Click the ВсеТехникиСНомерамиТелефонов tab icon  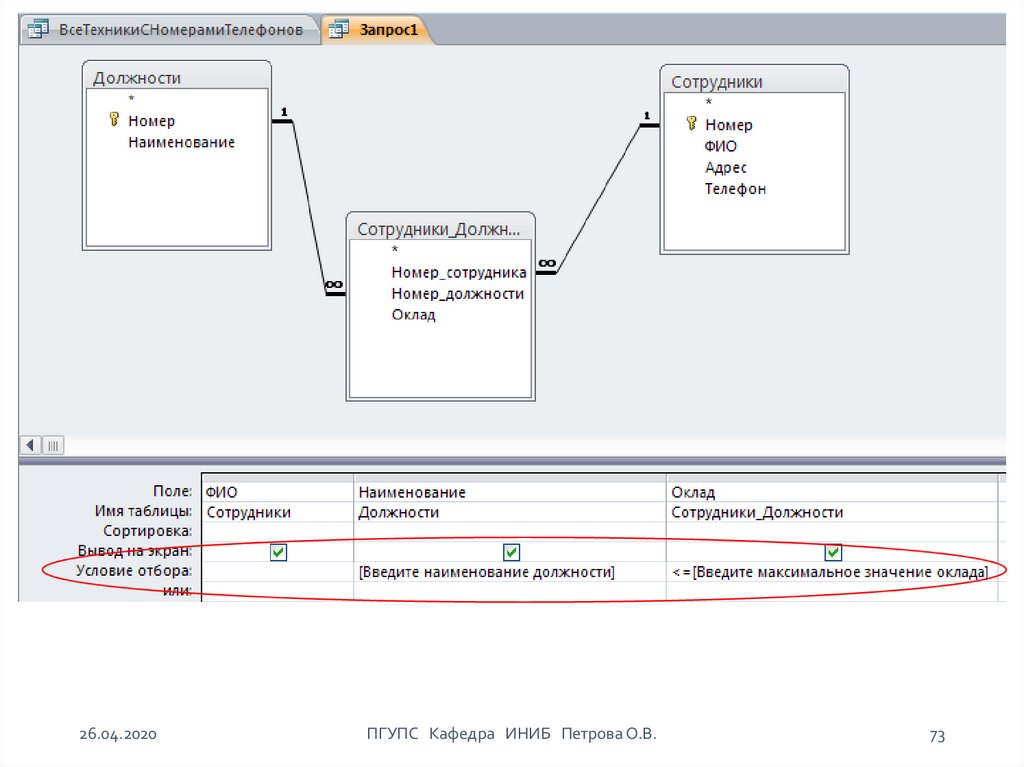(38, 31)
